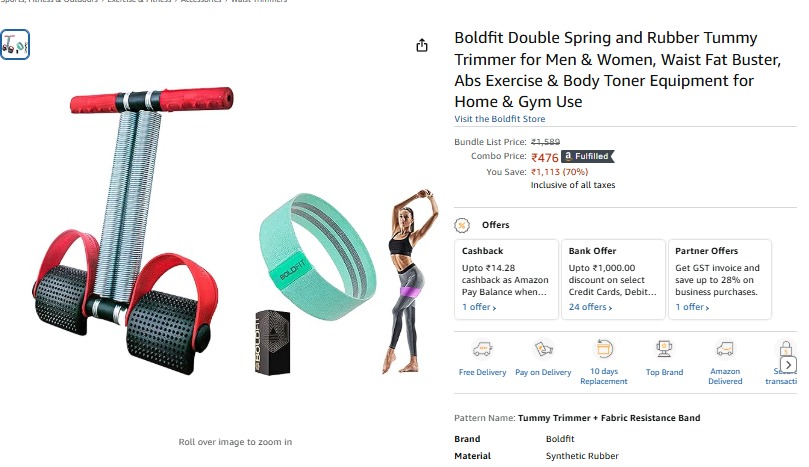The width and height of the screenshot is (809, 467).
Task: Select the product thumbnail image
Action: 15,44
